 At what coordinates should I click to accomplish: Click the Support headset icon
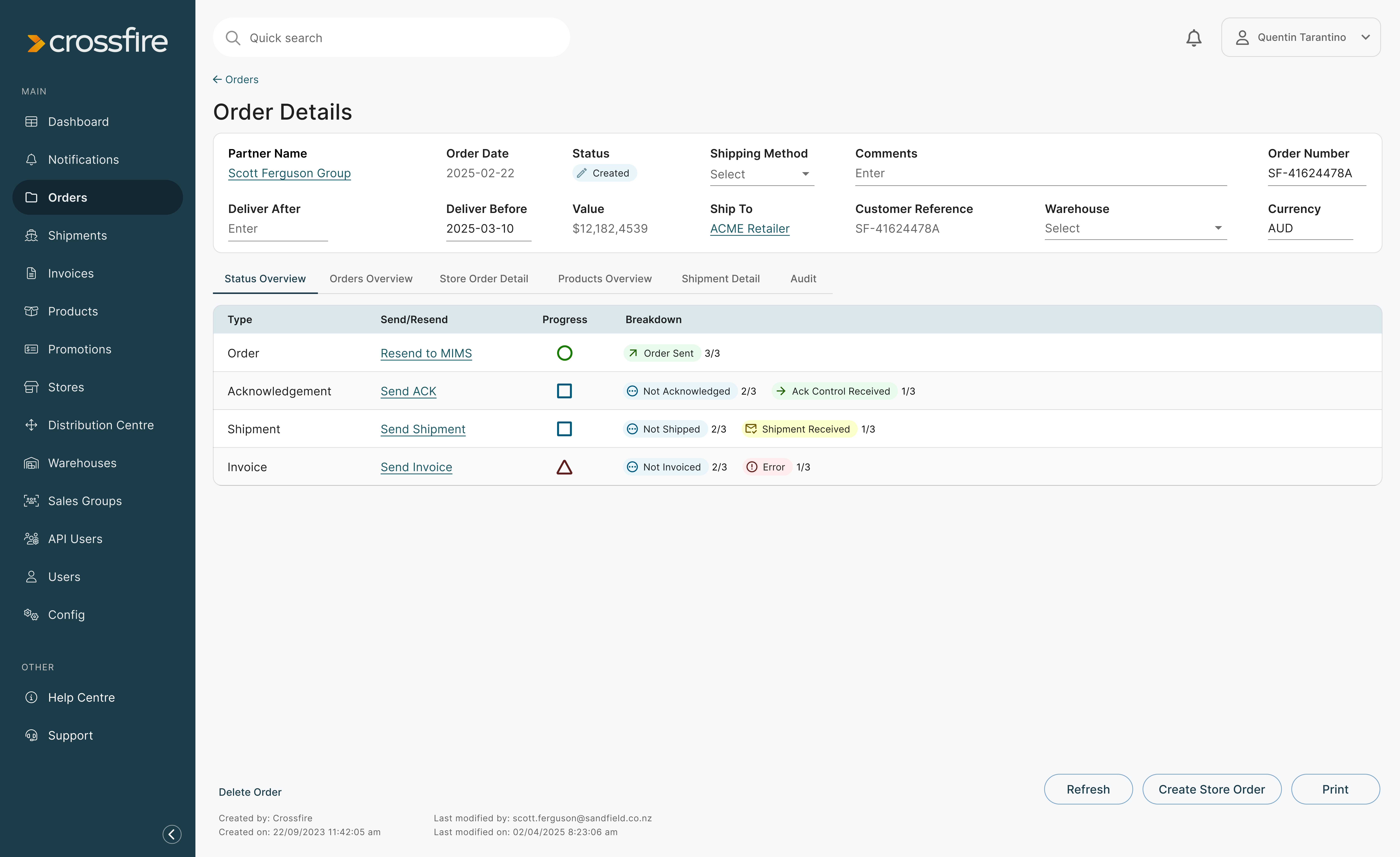coord(31,735)
